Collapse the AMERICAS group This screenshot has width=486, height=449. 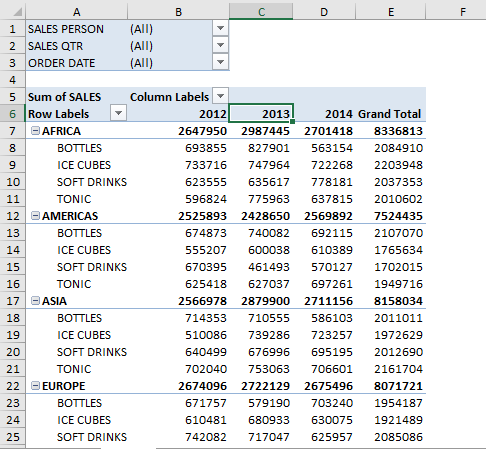click(35, 216)
